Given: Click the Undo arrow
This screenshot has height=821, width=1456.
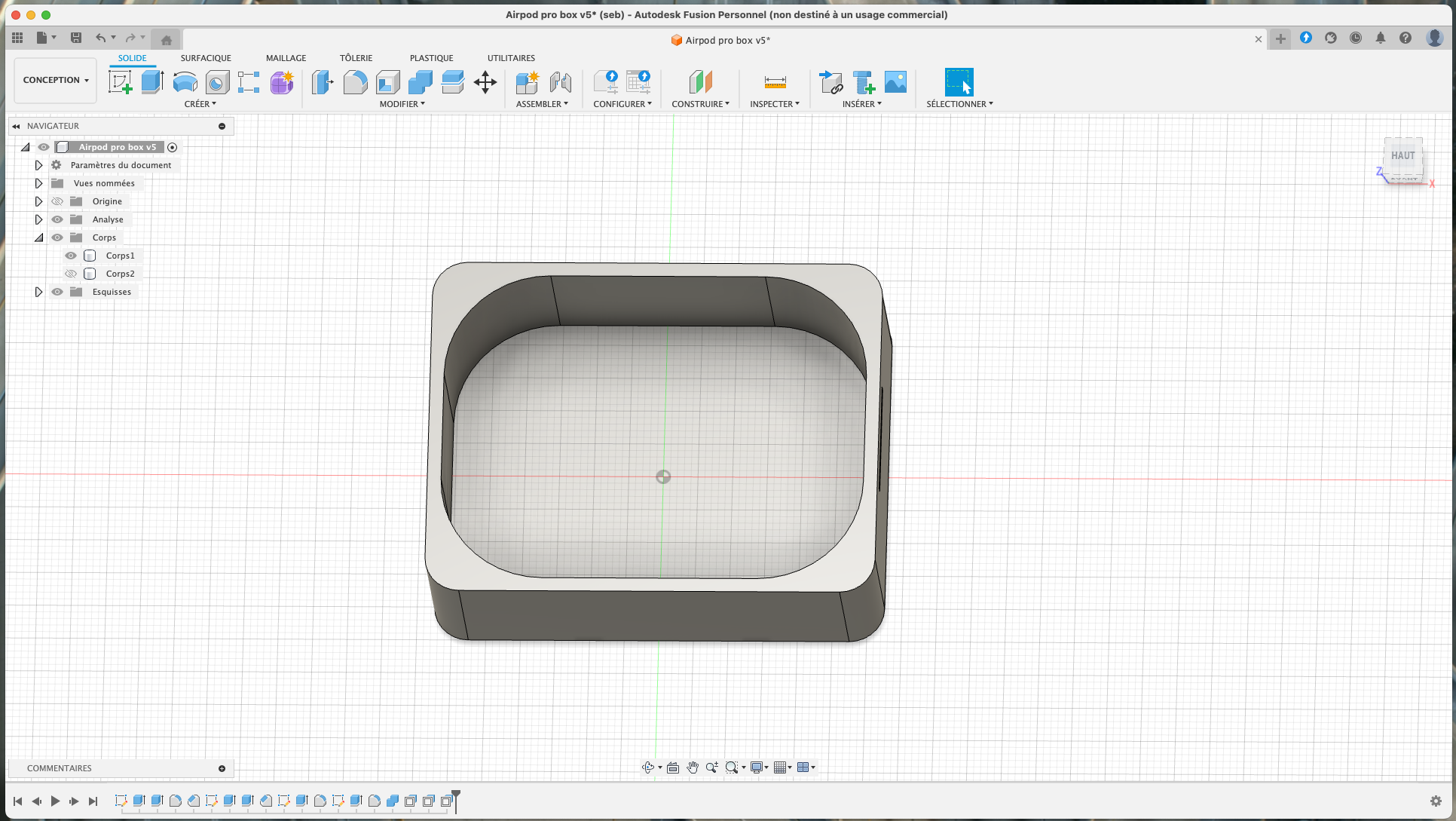Looking at the screenshot, I should 100,38.
